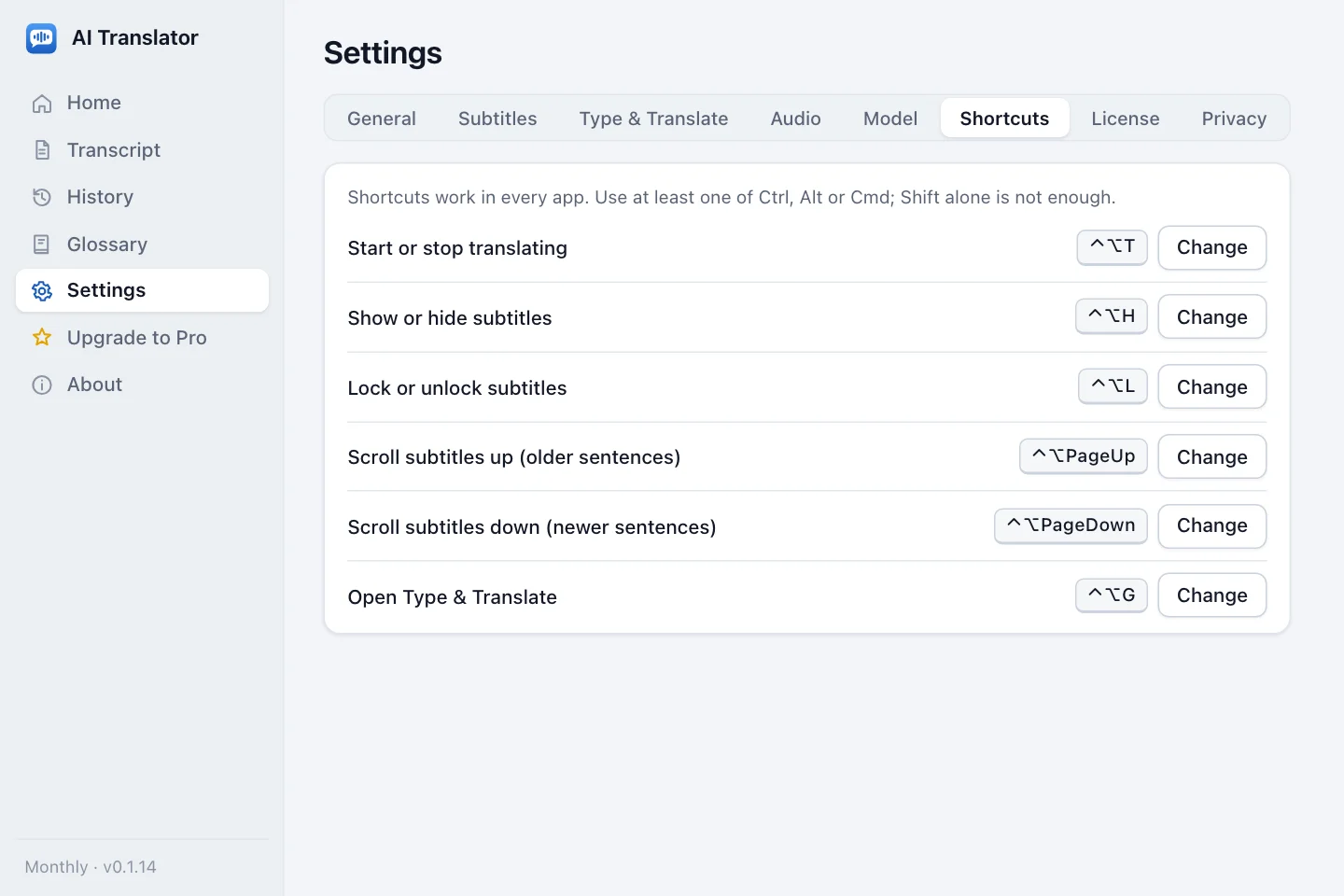Click the 'Show or hide subtitles' label
This screenshot has height=896, width=1344.
[450, 318]
